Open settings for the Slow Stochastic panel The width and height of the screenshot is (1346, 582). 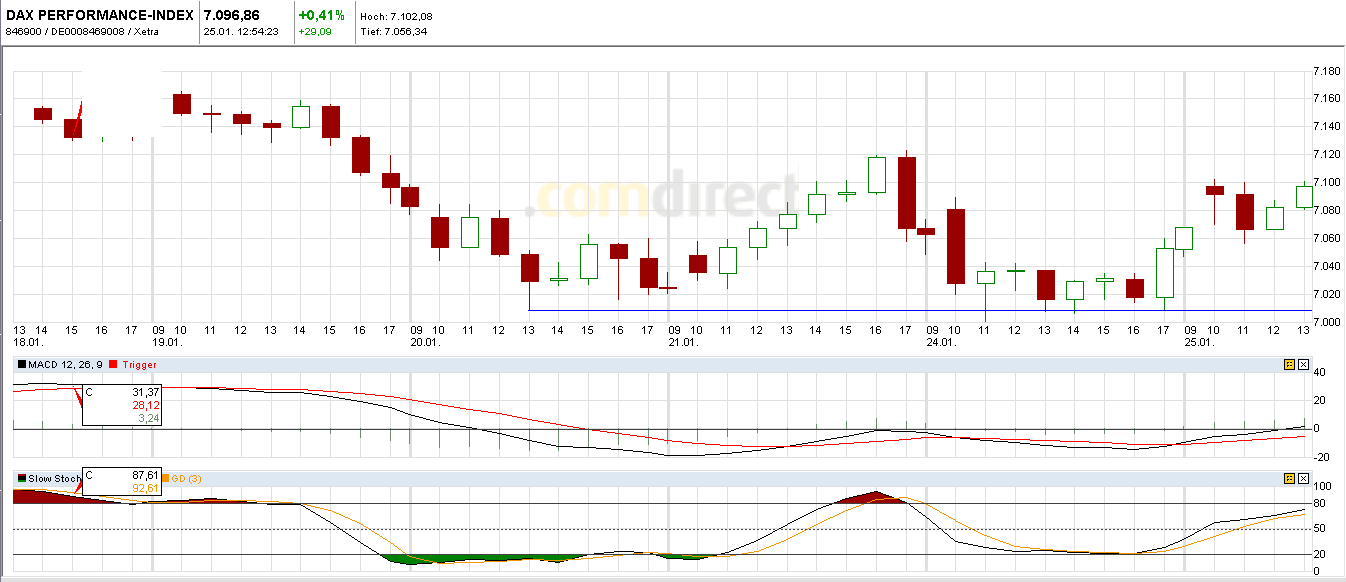coord(1289,477)
